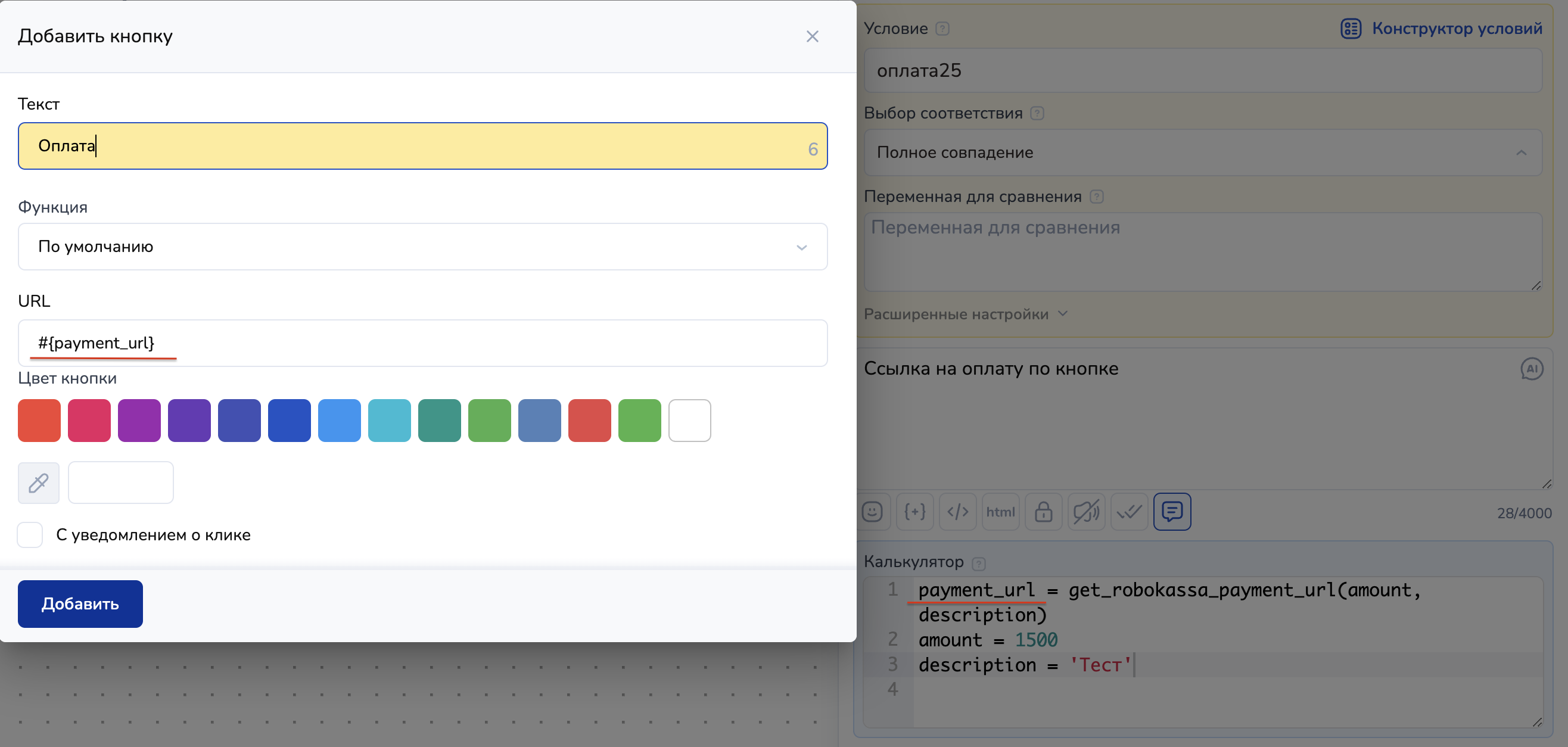Select the purple color swatch
The height and width of the screenshot is (747, 1568).
[x=139, y=420]
